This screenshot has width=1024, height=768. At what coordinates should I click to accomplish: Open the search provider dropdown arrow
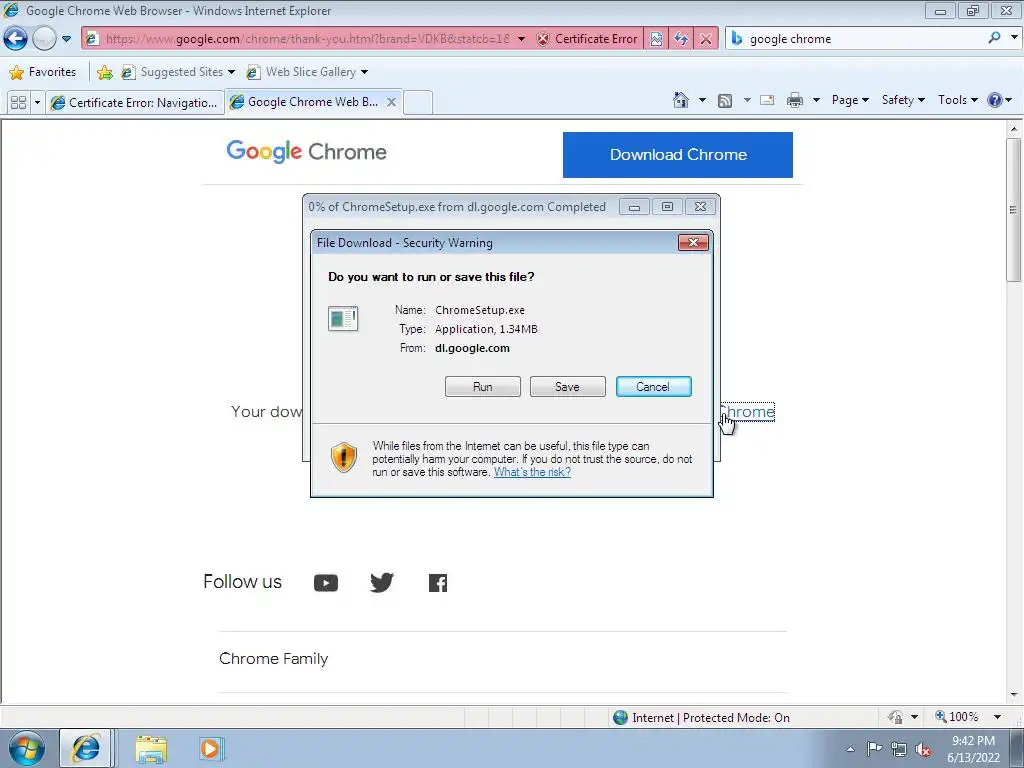pos(1014,38)
